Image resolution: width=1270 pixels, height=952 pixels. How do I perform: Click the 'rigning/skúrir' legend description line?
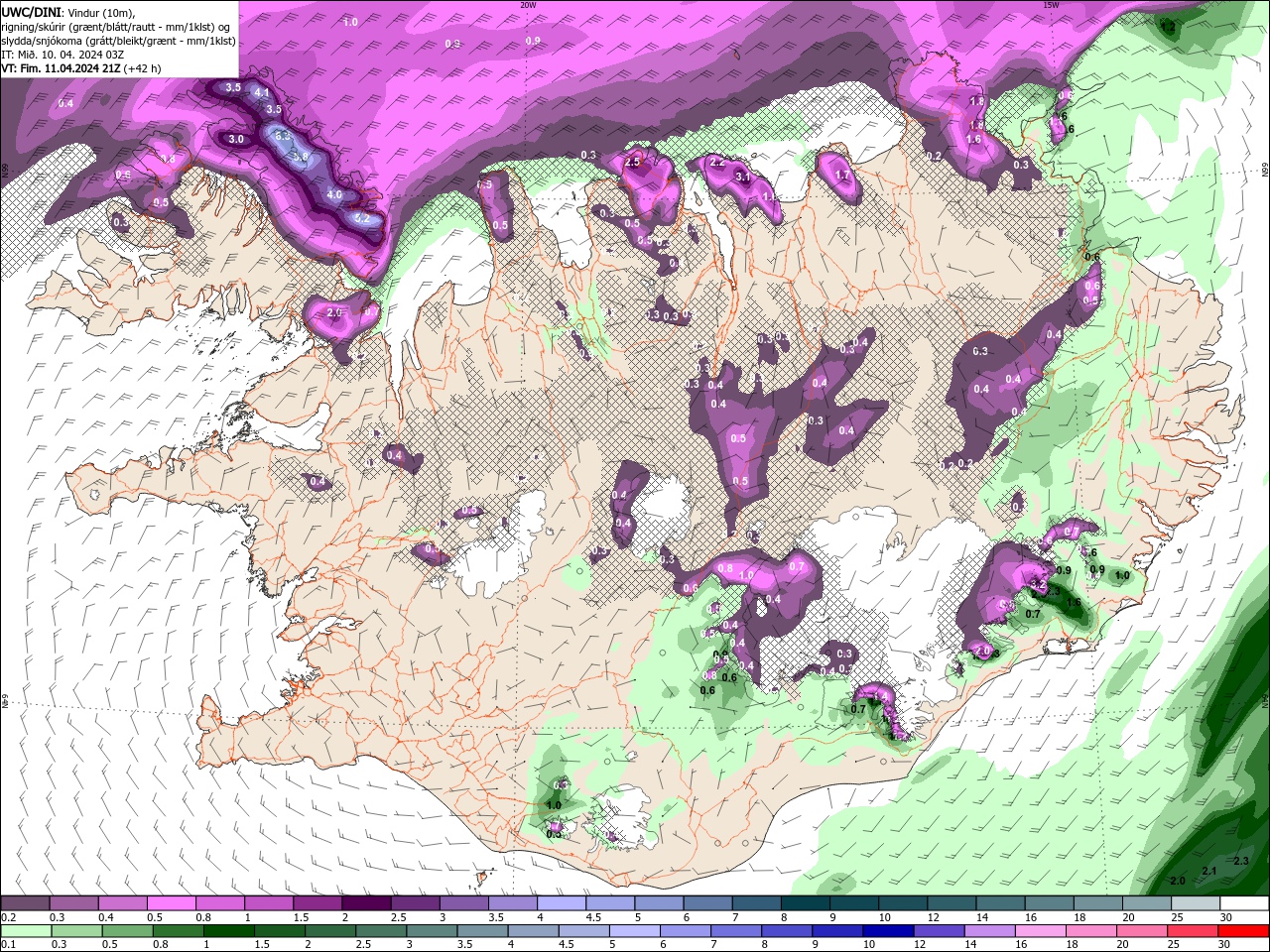click(x=117, y=26)
